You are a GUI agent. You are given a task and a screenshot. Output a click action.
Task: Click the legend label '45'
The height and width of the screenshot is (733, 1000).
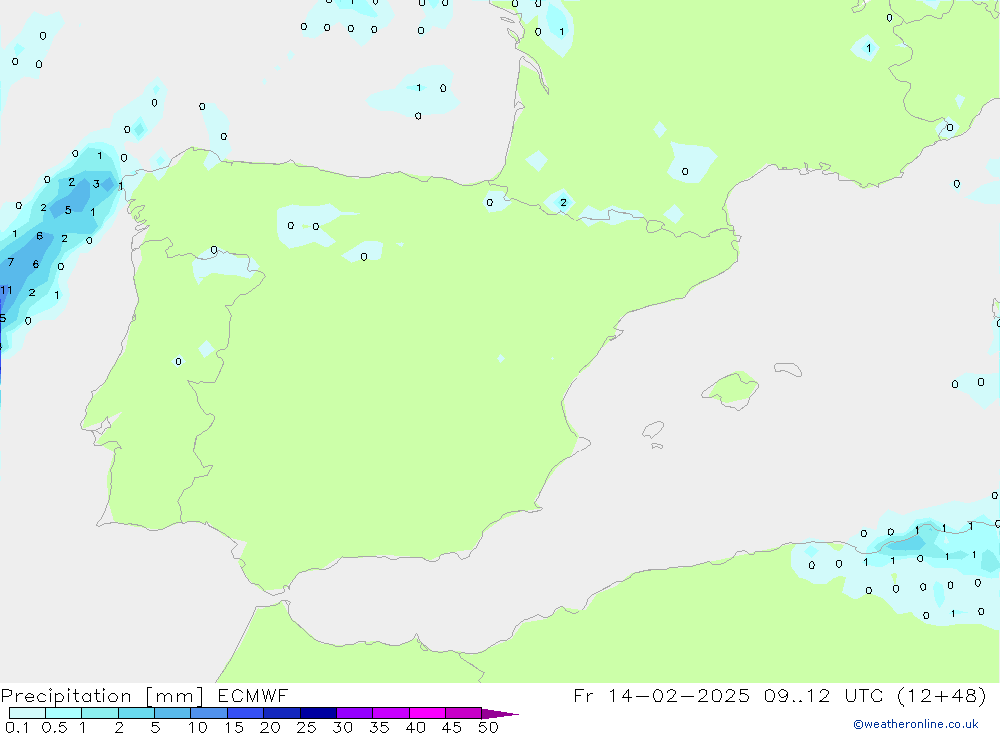point(452,727)
